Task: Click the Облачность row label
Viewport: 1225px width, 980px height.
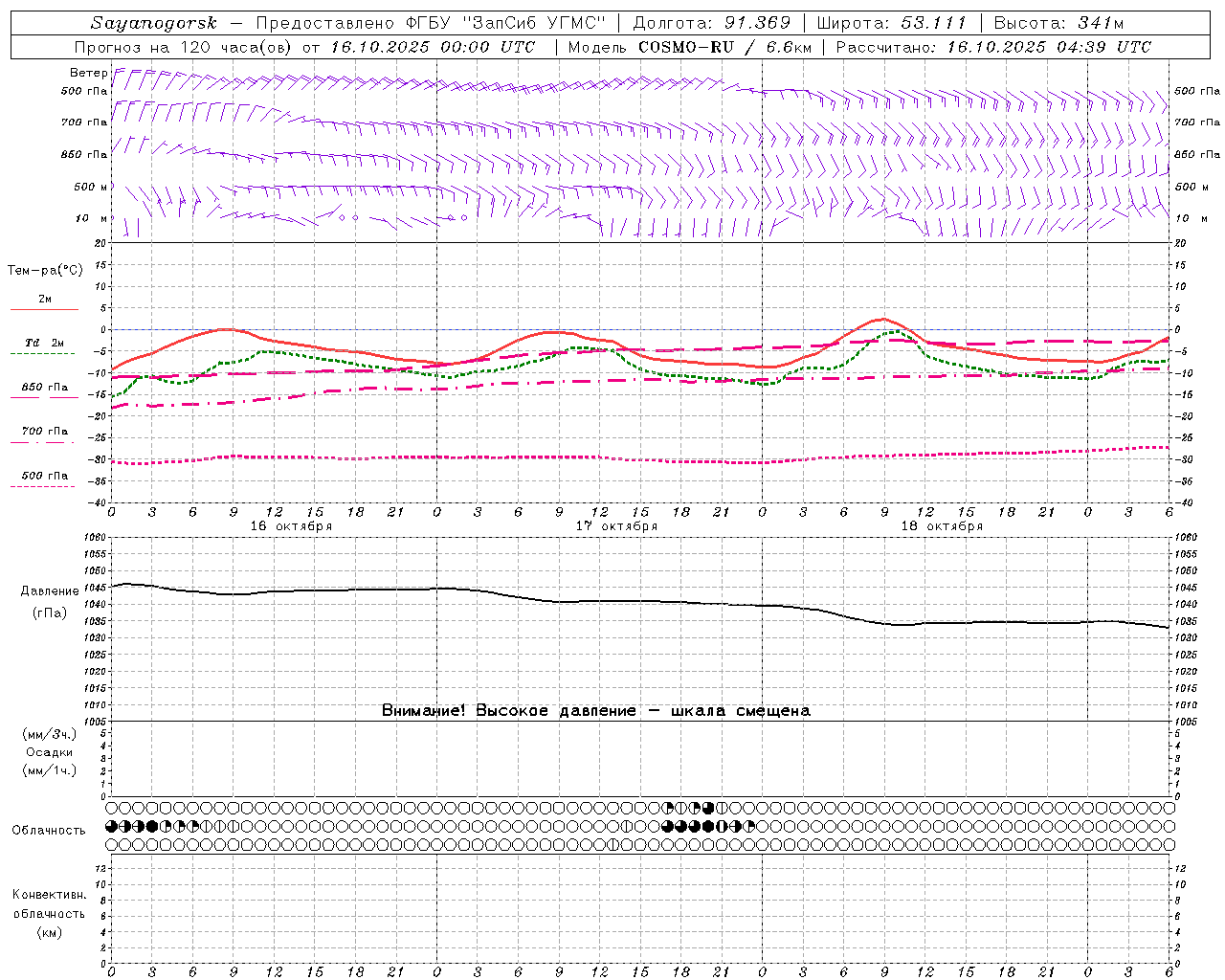Action: pyautogui.click(x=49, y=831)
